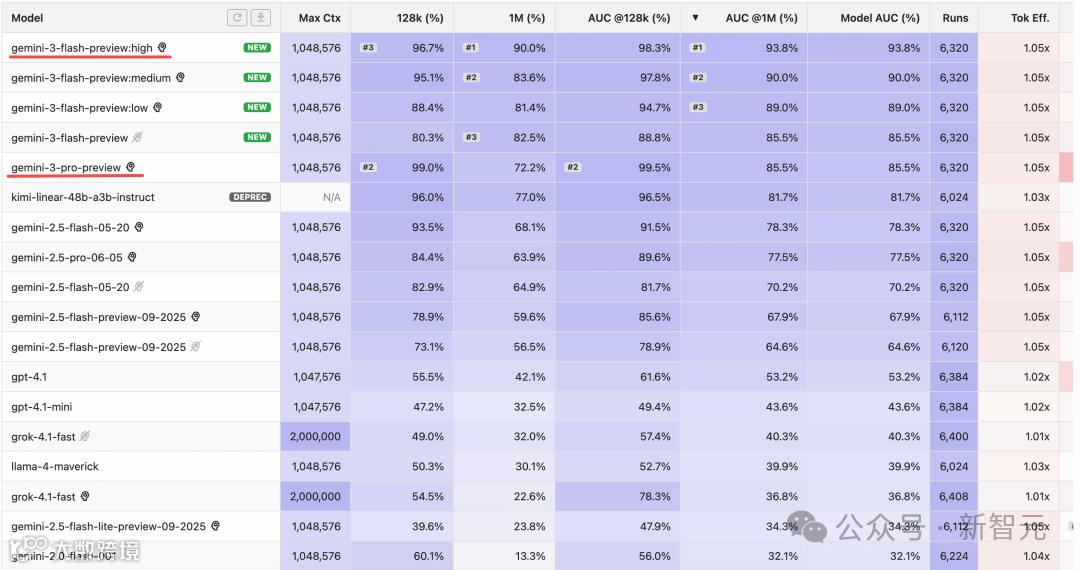This screenshot has height=570, width=1080.
Task: Click the 6,400 Runs cell
Action: pos(954,436)
